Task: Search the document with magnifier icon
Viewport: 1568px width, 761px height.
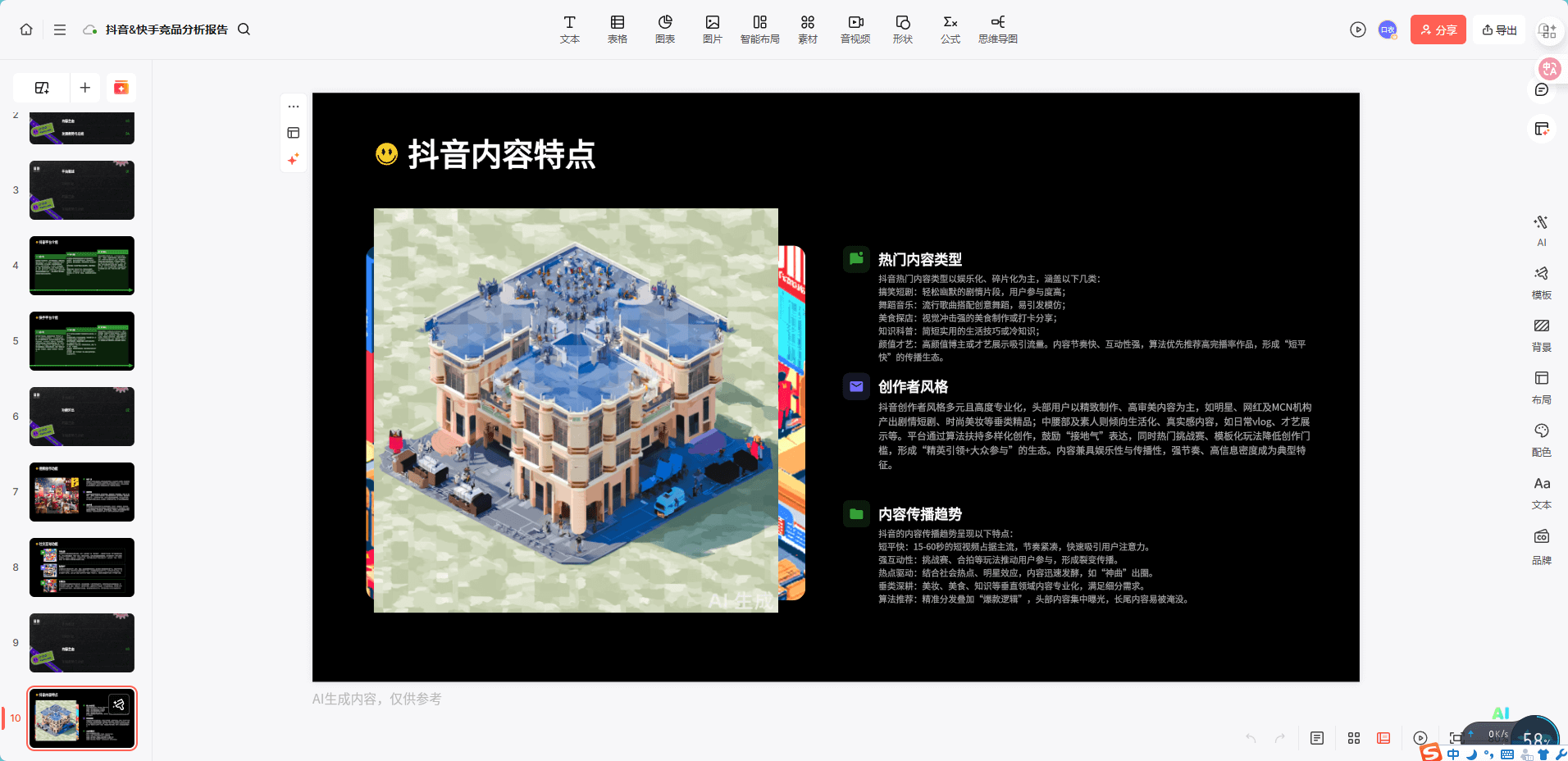Action: point(244,30)
